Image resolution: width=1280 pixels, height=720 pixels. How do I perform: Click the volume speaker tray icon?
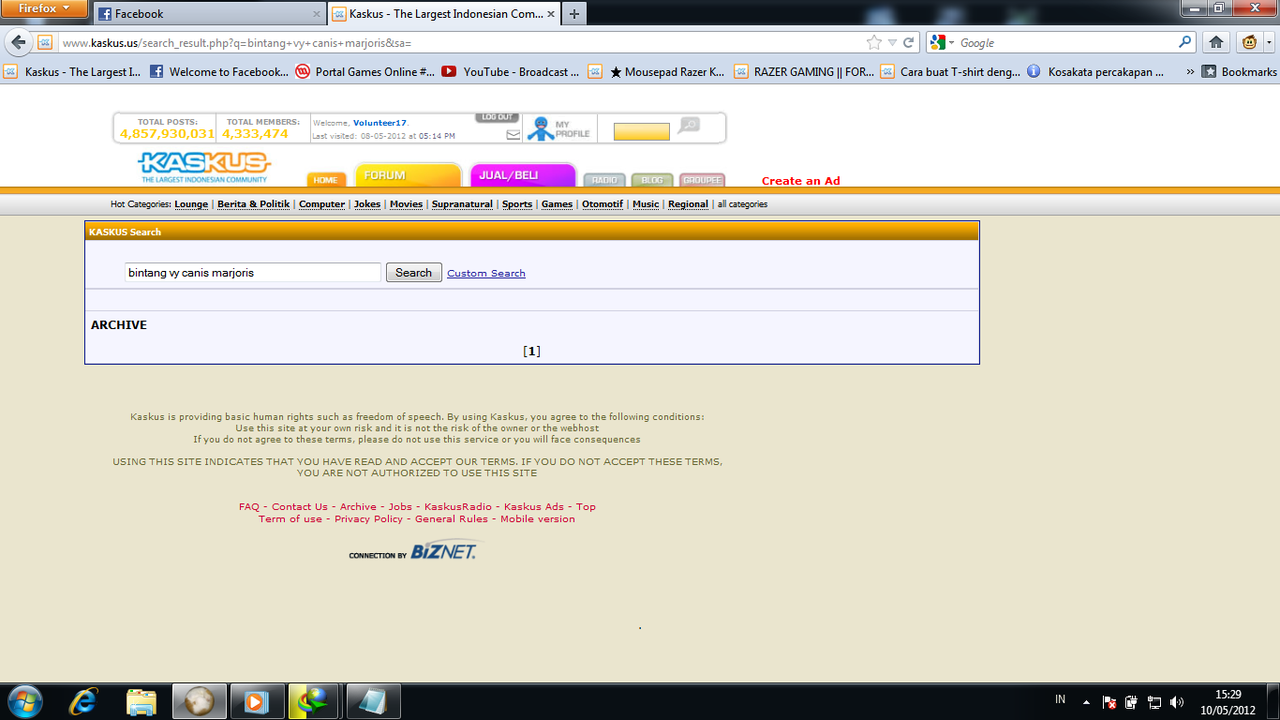pyautogui.click(x=1177, y=702)
